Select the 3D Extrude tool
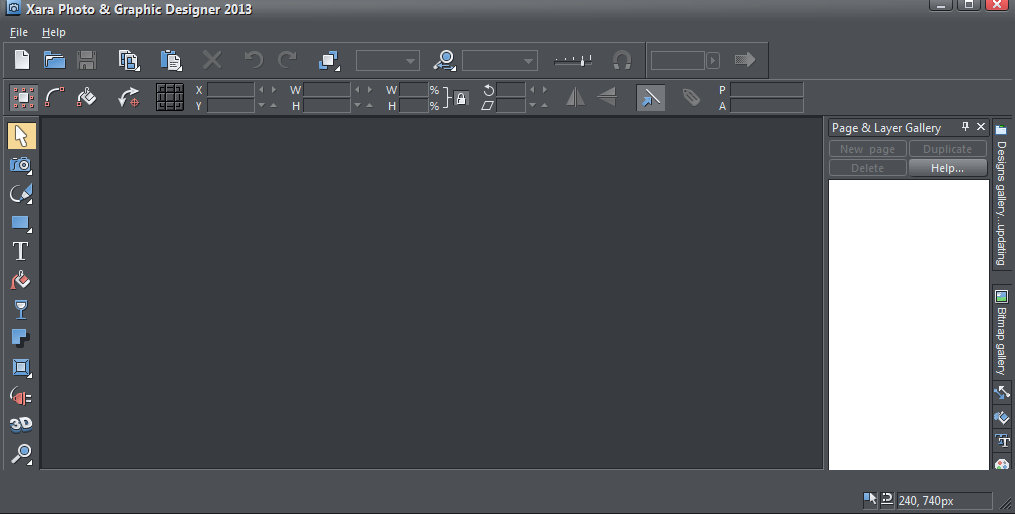 point(21,424)
